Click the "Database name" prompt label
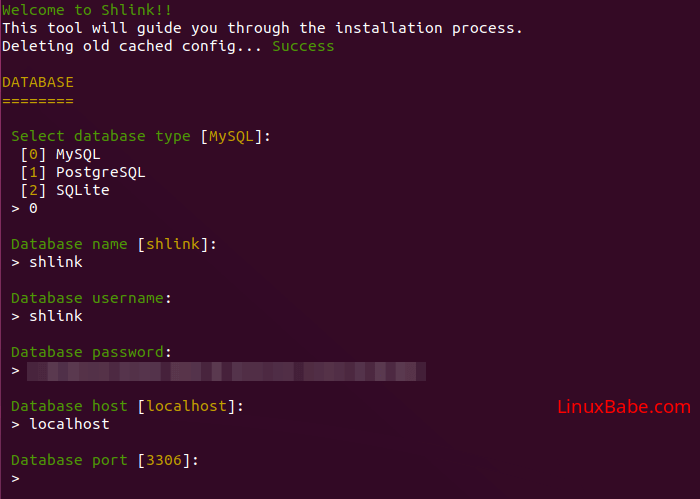The image size is (700, 499). coord(69,244)
